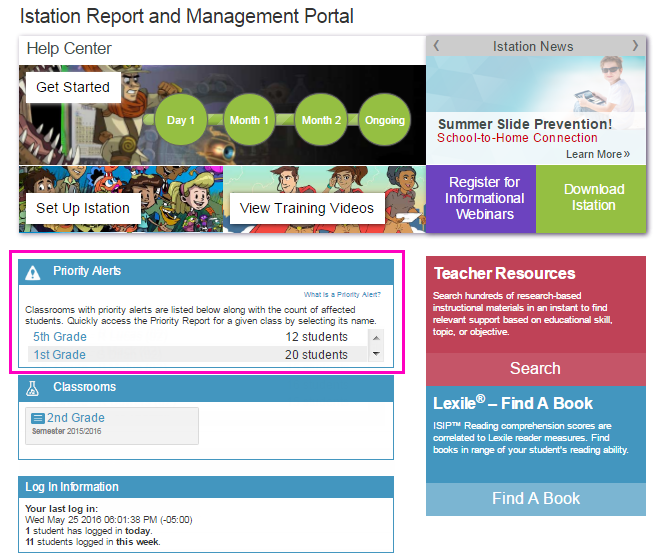
Task: Click the list icon beside 2nd Grade
Action: (x=37, y=418)
